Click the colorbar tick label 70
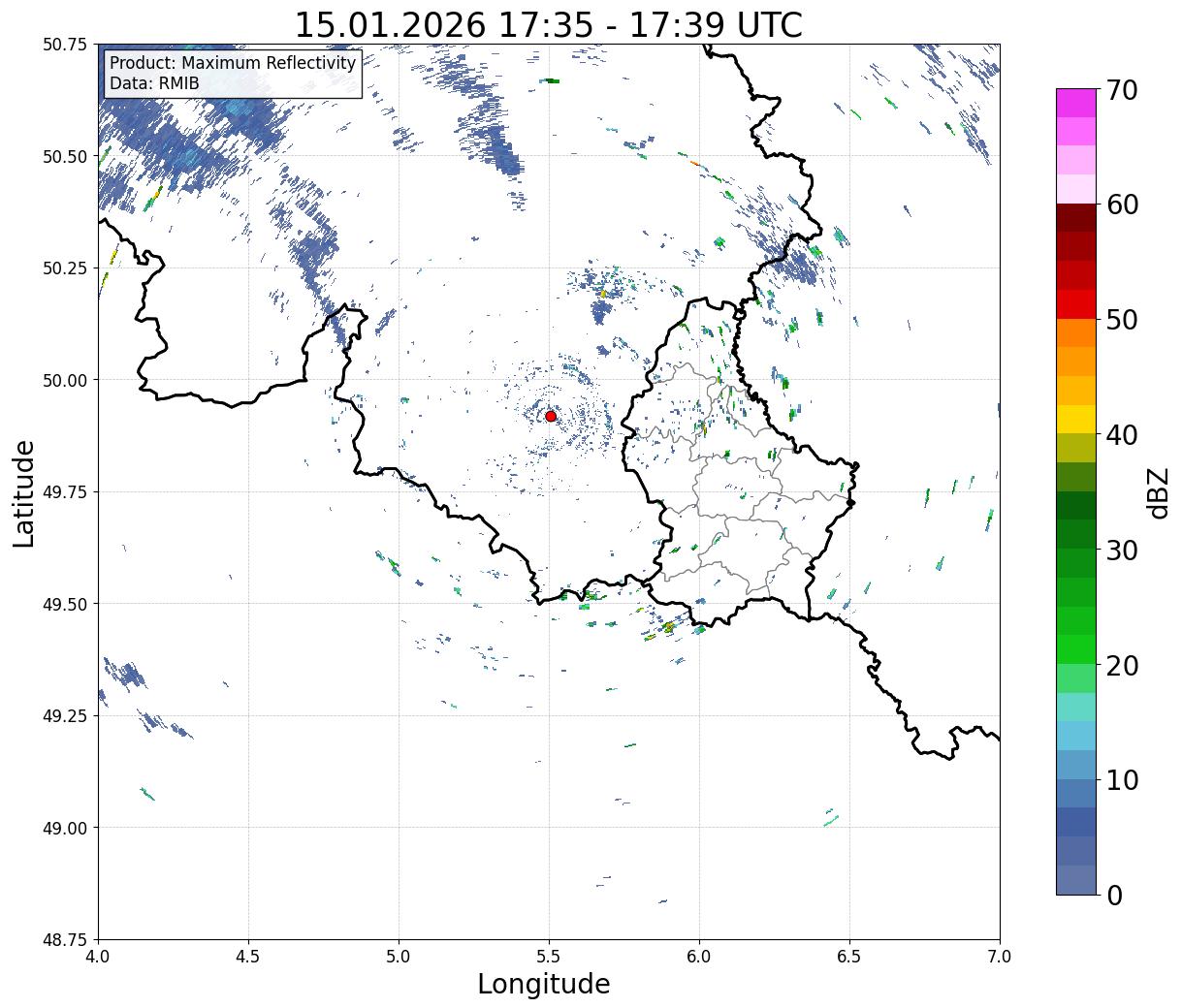 [1122, 90]
